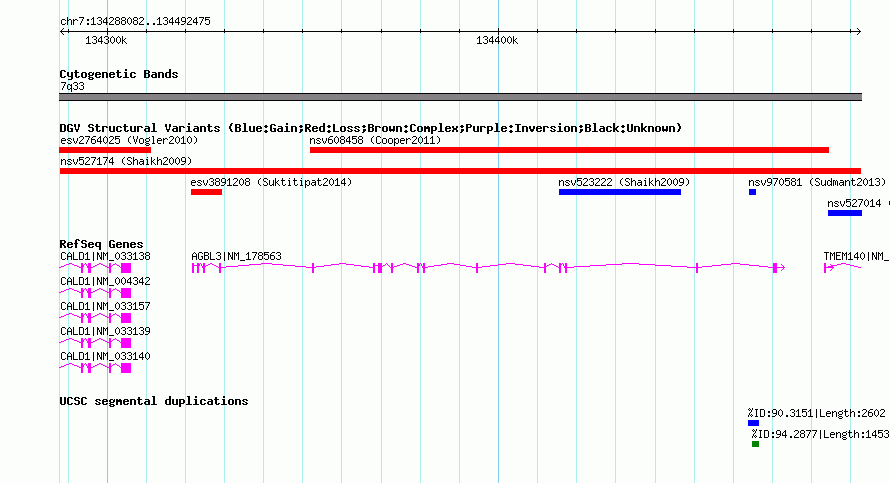Open the esv2764025 (Vogler2010) label
890x483 pixels.
click(129, 140)
